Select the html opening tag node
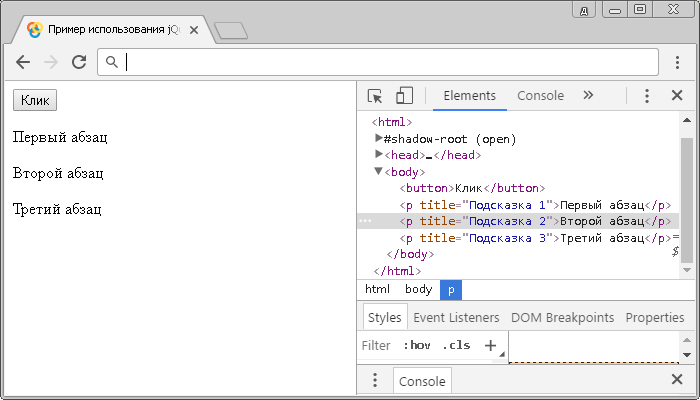 coord(392,122)
